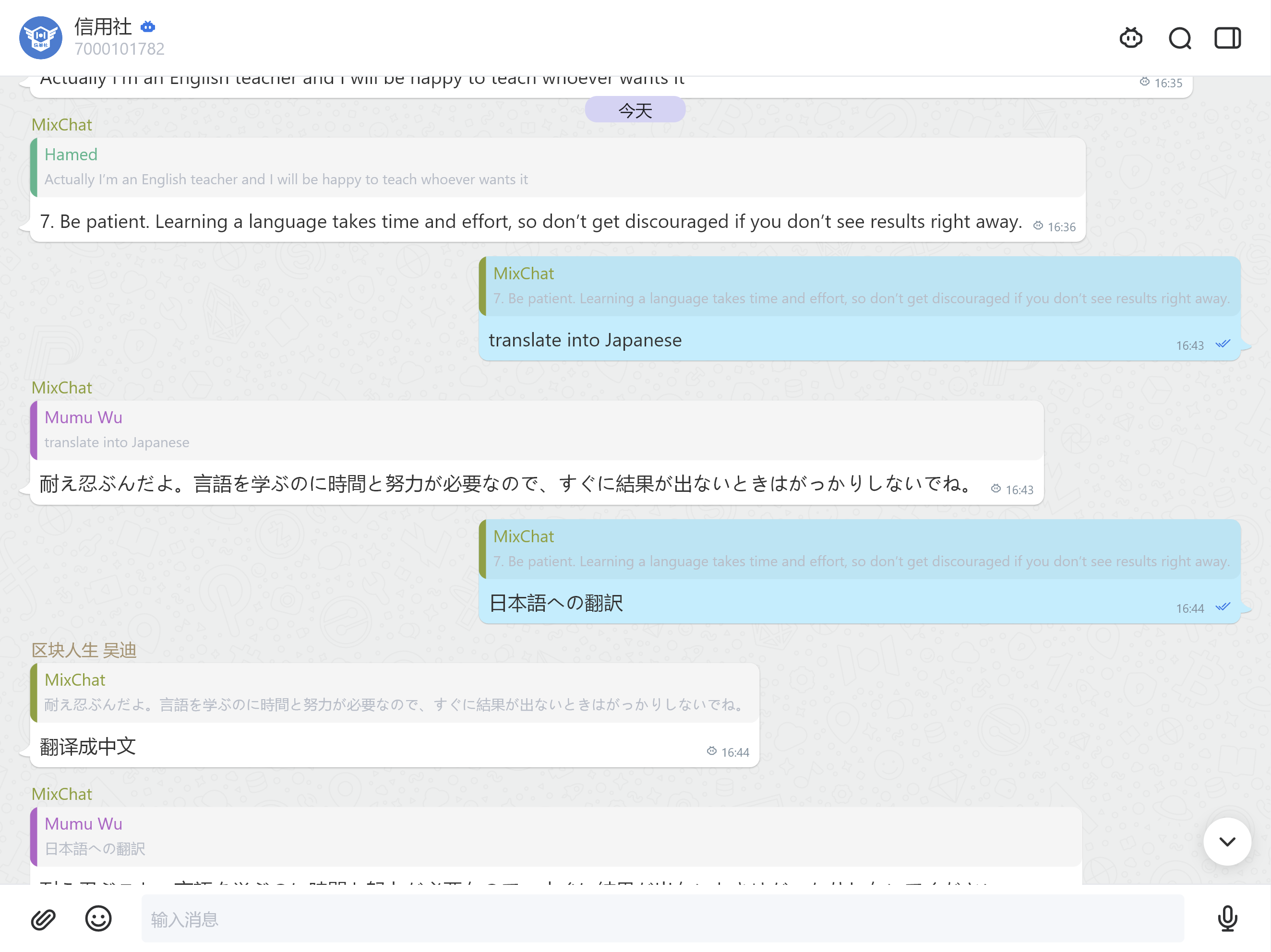
Task: Open the emoji picker smiley icon
Action: tap(98, 918)
